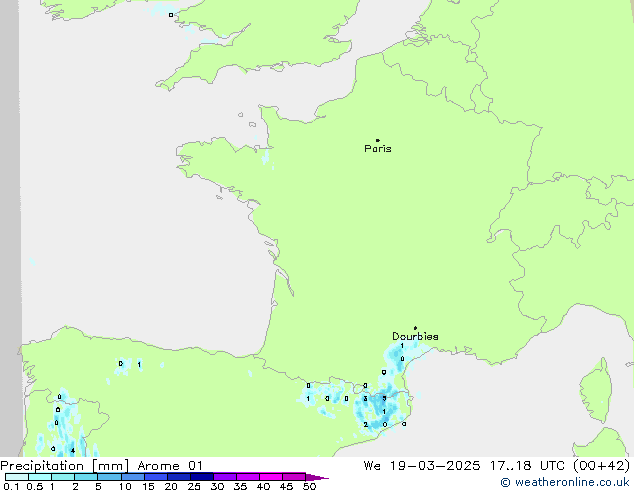634x490 pixels.
Task: Click the 1 value just below Dourbies
Action: point(402,346)
